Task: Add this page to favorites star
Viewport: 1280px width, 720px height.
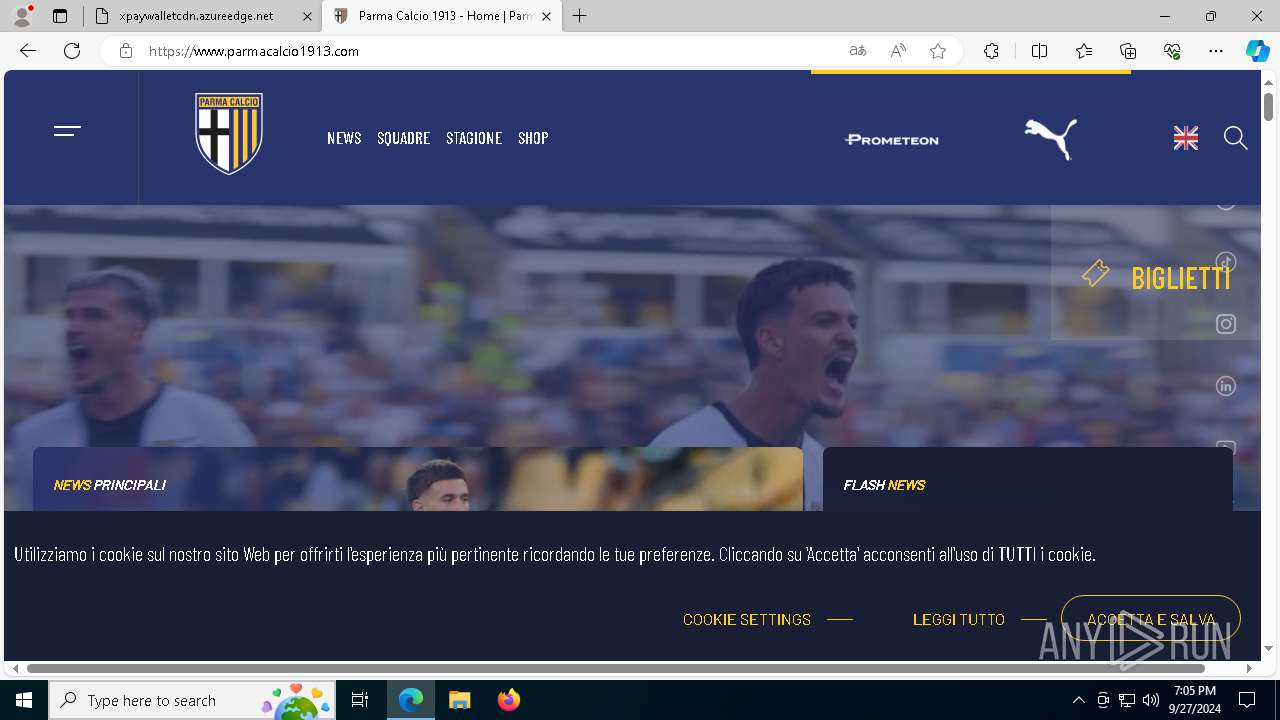Action: coord(938,51)
